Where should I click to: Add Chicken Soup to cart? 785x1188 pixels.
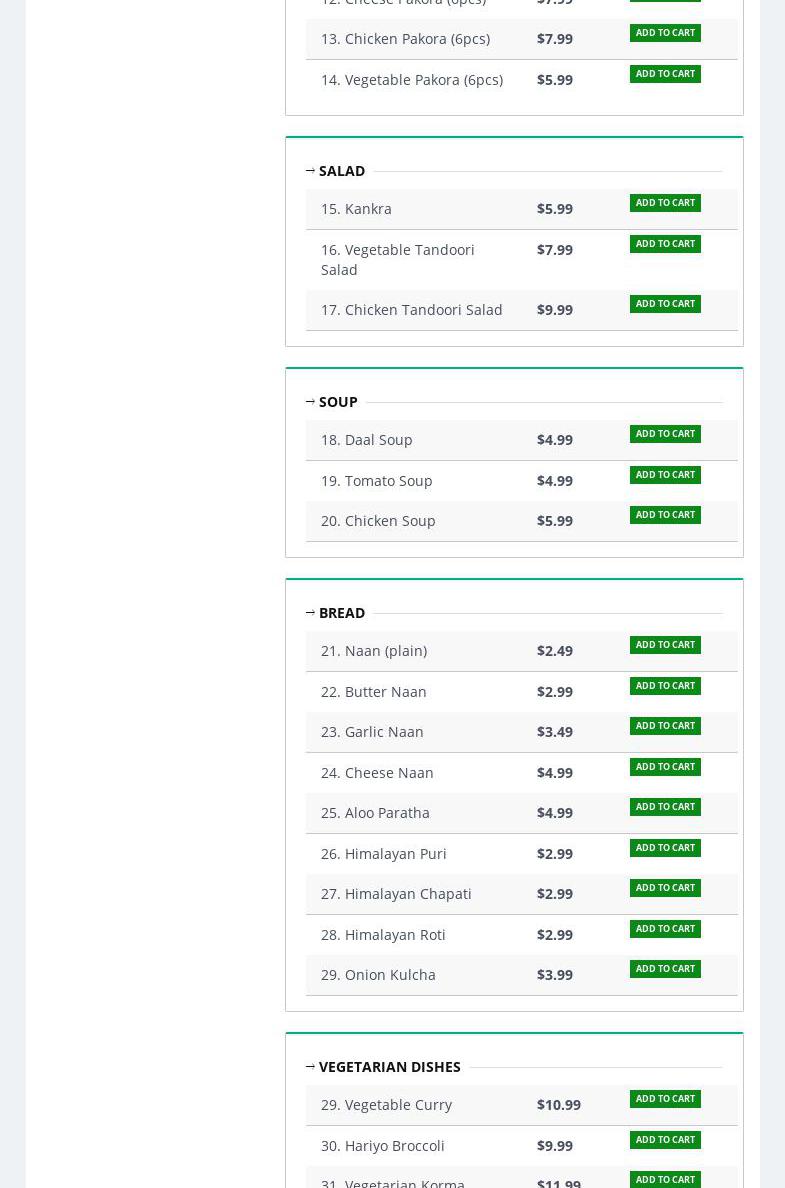(665, 515)
